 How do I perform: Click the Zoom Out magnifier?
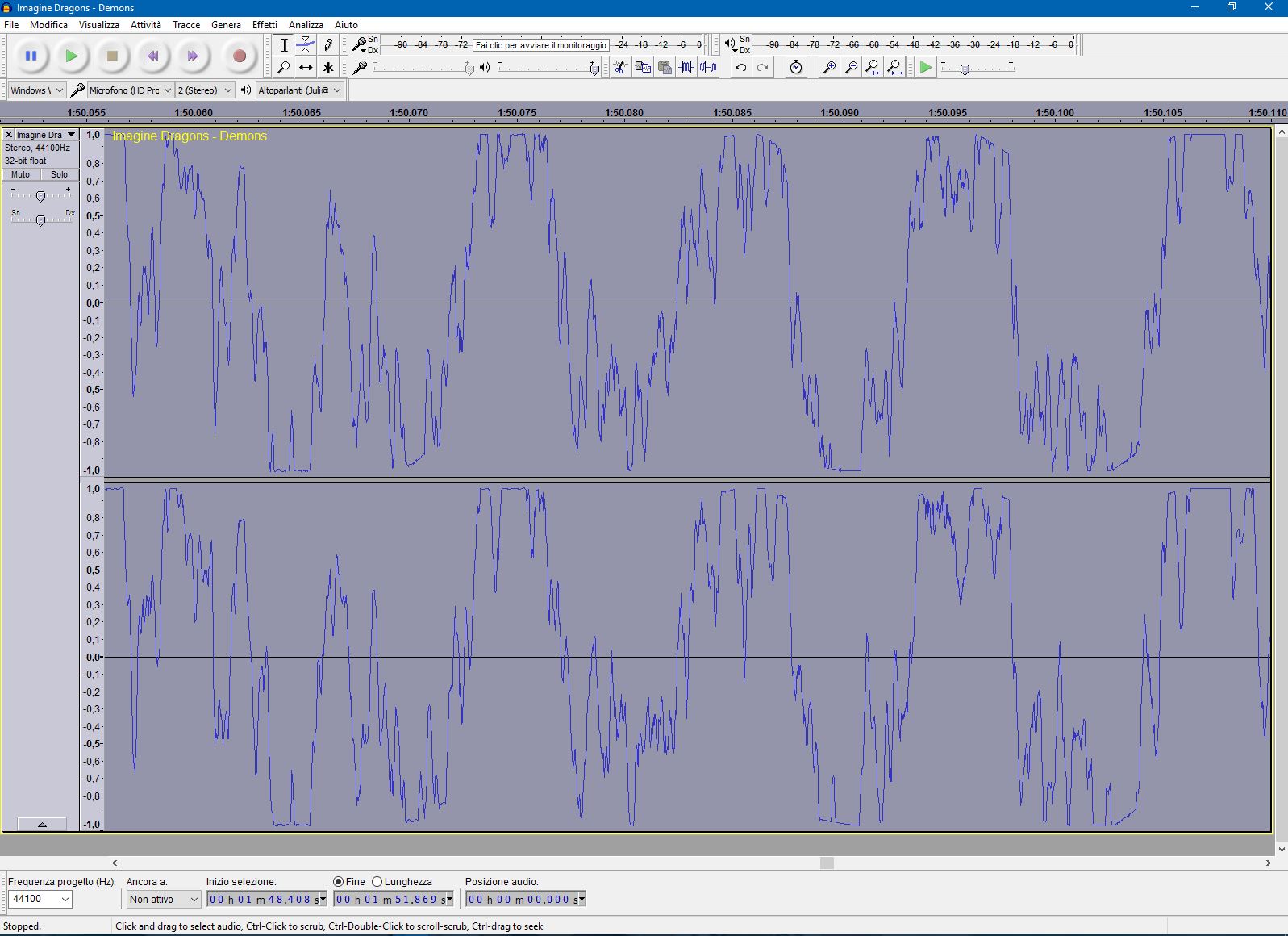click(851, 67)
